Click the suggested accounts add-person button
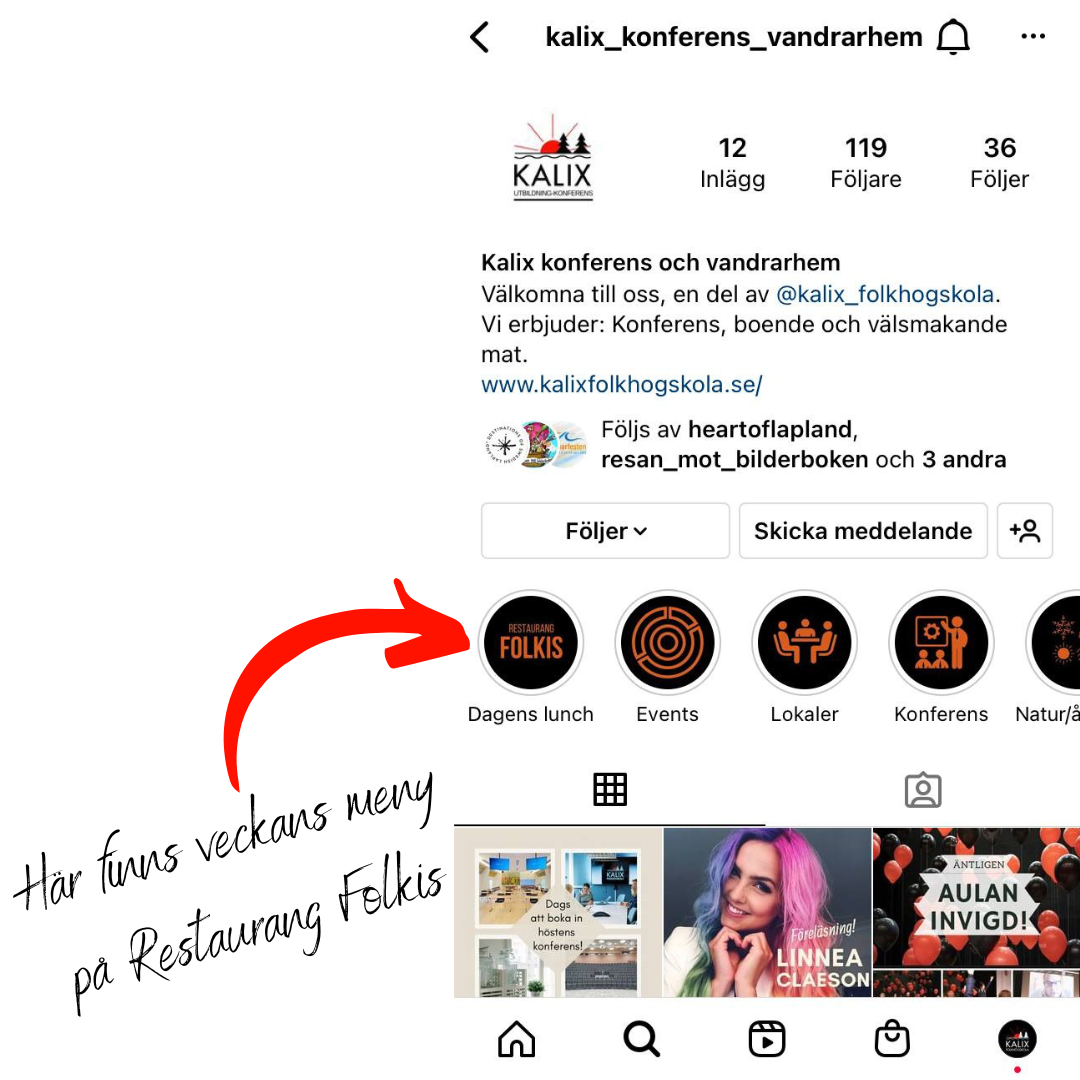Image resolution: width=1080 pixels, height=1080 pixels. (1025, 531)
